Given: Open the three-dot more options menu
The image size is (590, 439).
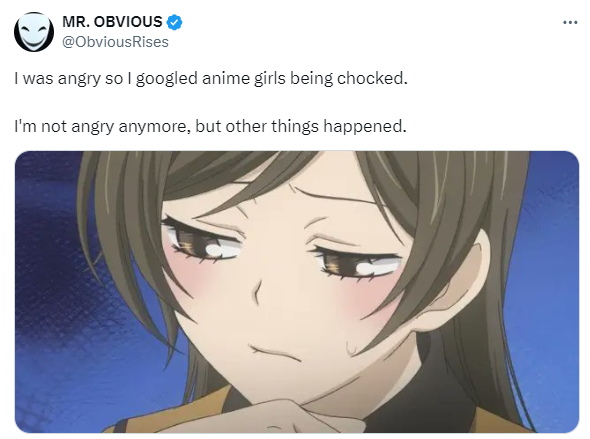Looking at the screenshot, I should tap(570, 23).
